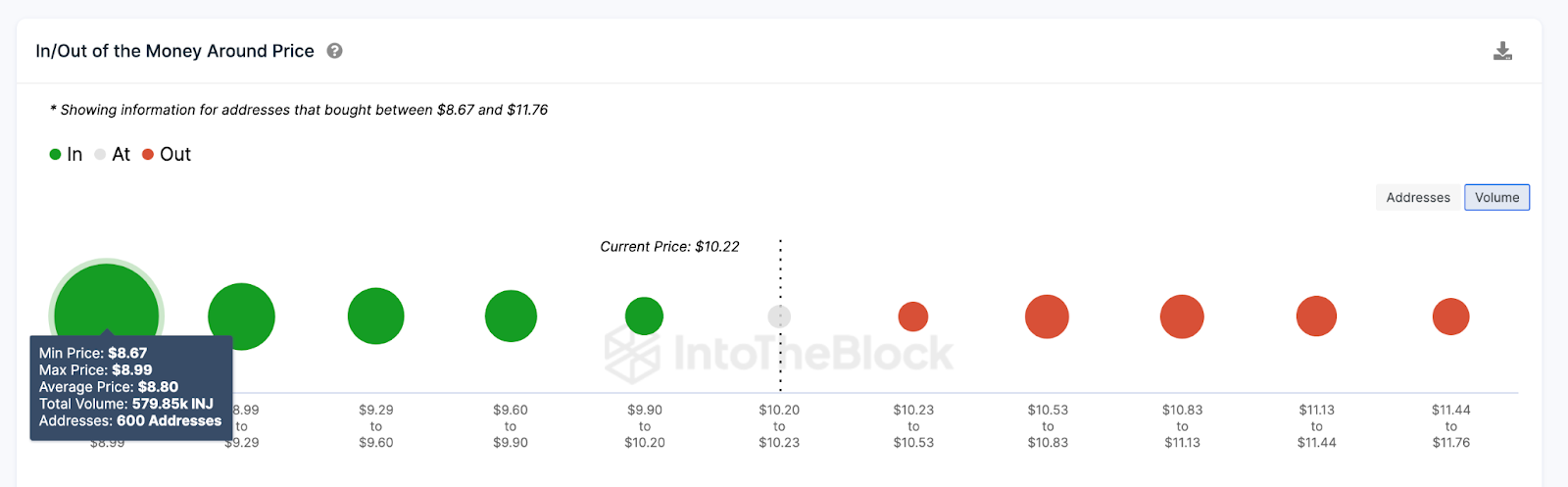Click the red bubble above $11.13 to $11.44

click(x=1316, y=317)
